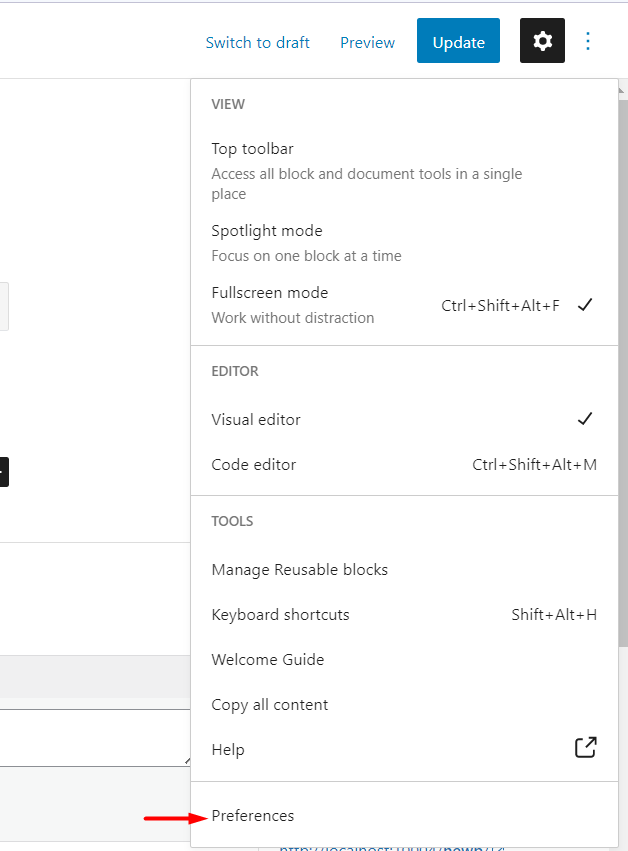Screen dimensions: 628x851
Task: Select the Visual editor option
Action: tap(256, 420)
